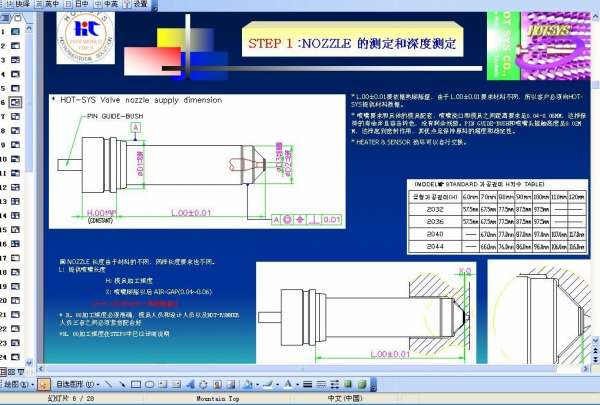
Task: Select slide 1 thumbnail
Action: pyautogui.click(x=15, y=31)
